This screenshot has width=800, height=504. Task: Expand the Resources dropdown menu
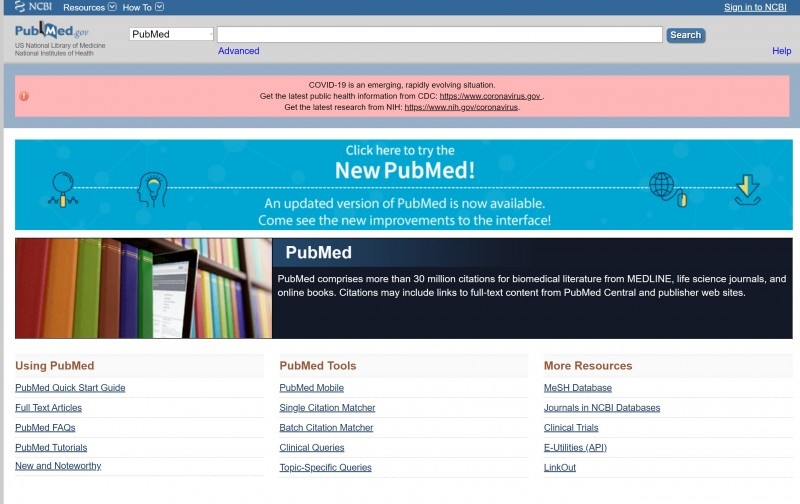tap(90, 7)
